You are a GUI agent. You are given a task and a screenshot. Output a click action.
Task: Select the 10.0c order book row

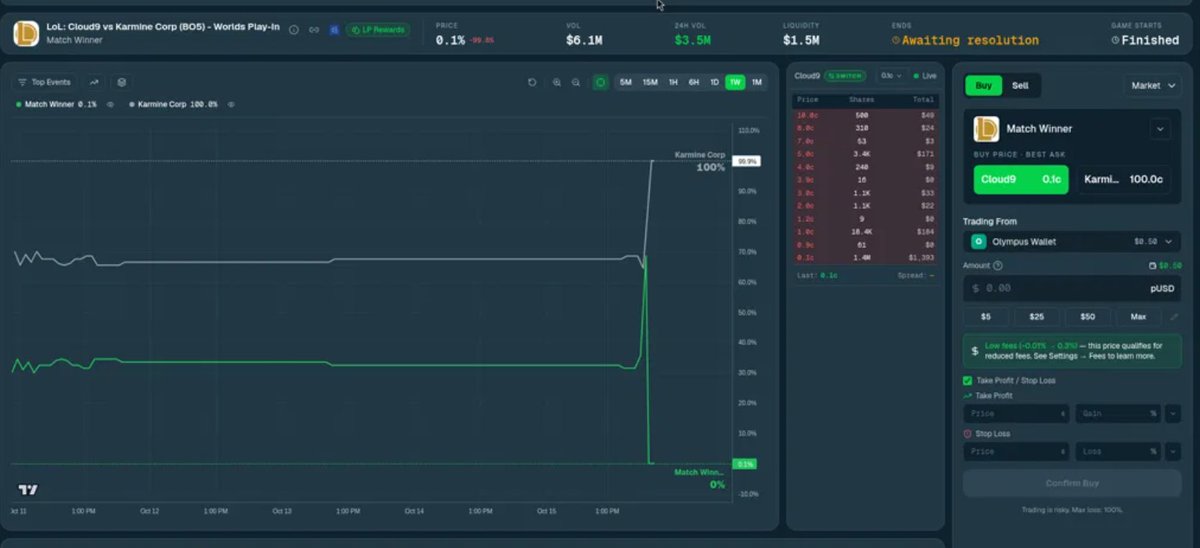click(866, 115)
